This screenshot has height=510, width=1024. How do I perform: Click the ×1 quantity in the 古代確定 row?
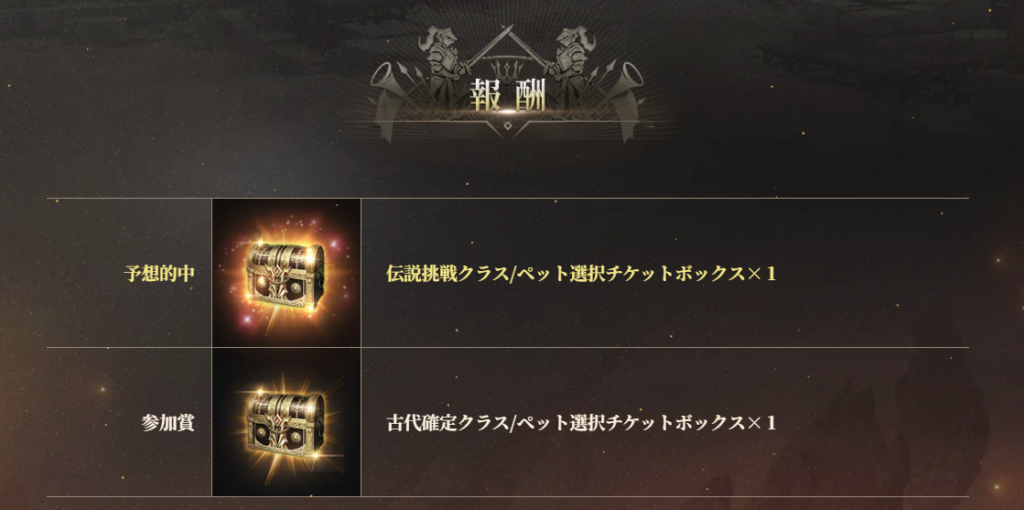pos(761,423)
